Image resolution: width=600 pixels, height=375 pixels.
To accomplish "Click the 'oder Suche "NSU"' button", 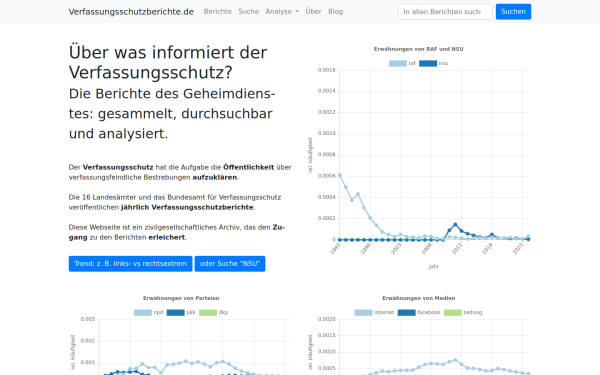I will click(230, 264).
